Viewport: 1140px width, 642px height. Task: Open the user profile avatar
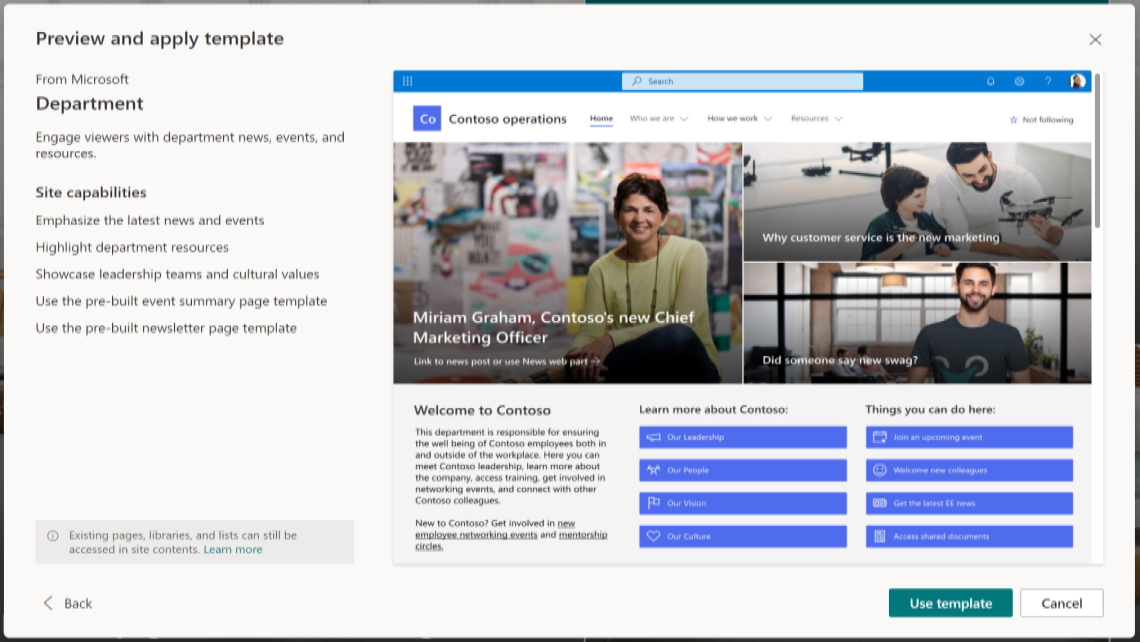click(1077, 81)
